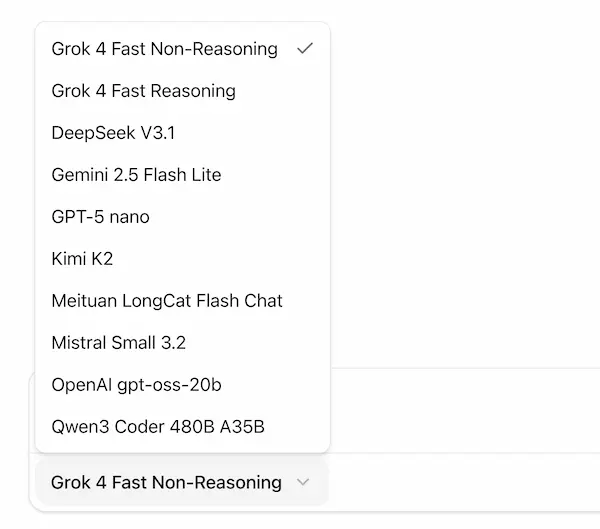Click the checkmark beside Grok 4 Fast Non-Reasoning
Viewport: 600px width, 529px height.
pyautogui.click(x=305, y=49)
